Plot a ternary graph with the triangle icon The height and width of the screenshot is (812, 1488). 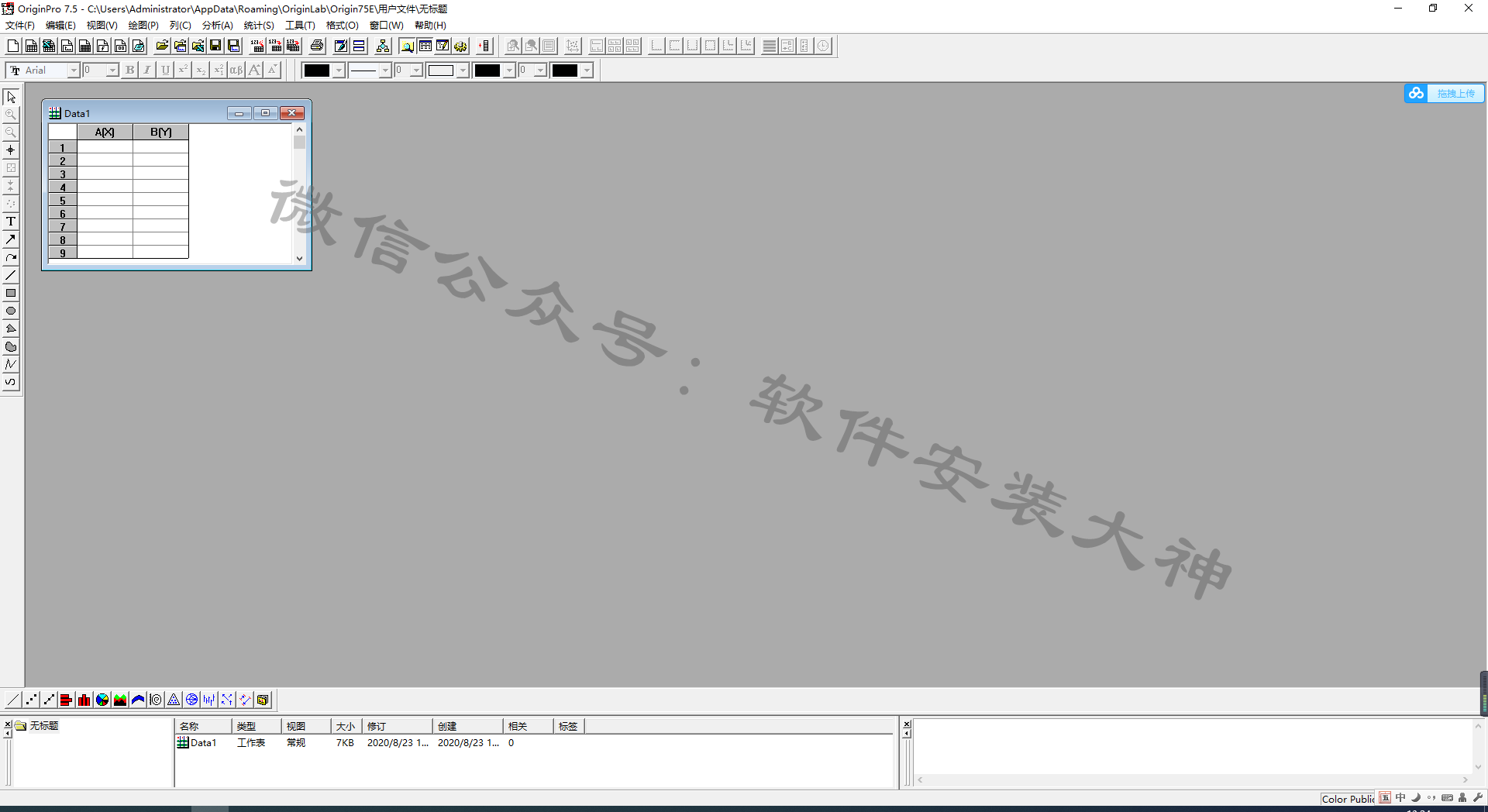tap(174, 700)
